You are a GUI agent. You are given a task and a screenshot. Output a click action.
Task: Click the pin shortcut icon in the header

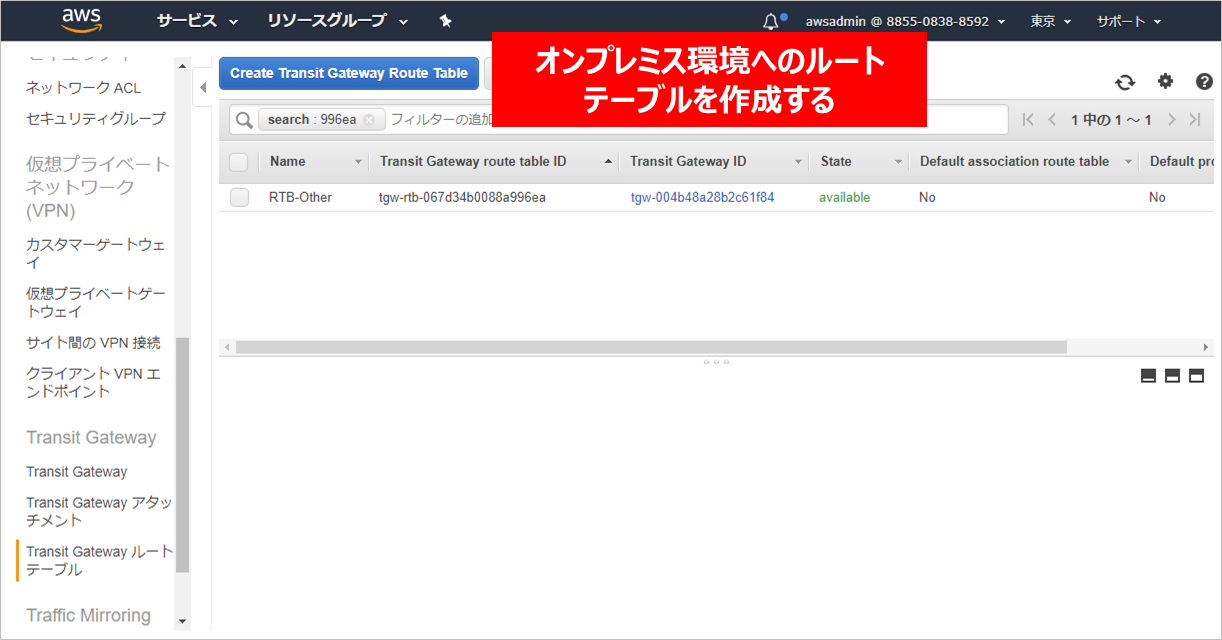[x=446, y=21]
